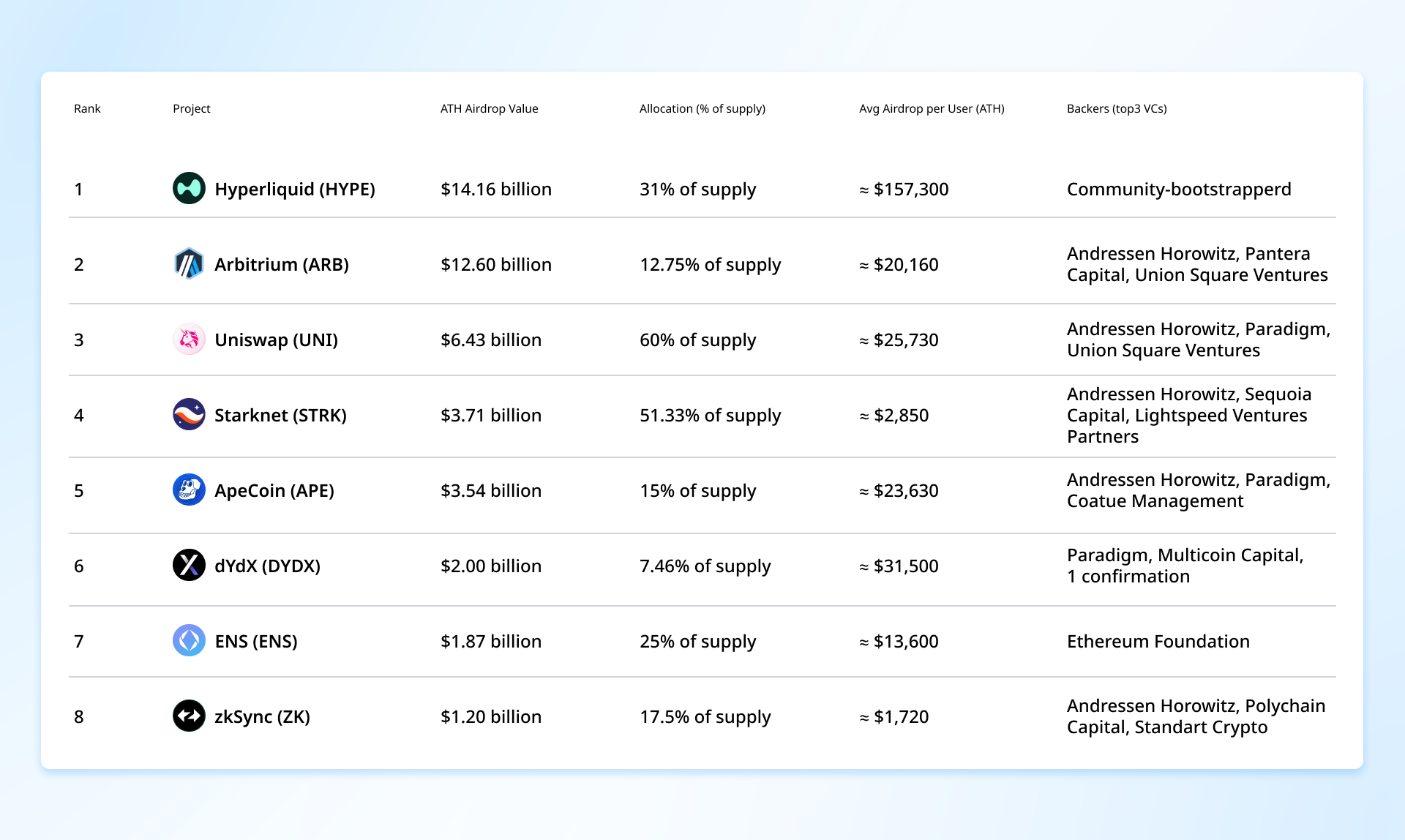
Task: Click the Uniswap (UNI) project name
Action: point(276,340)
